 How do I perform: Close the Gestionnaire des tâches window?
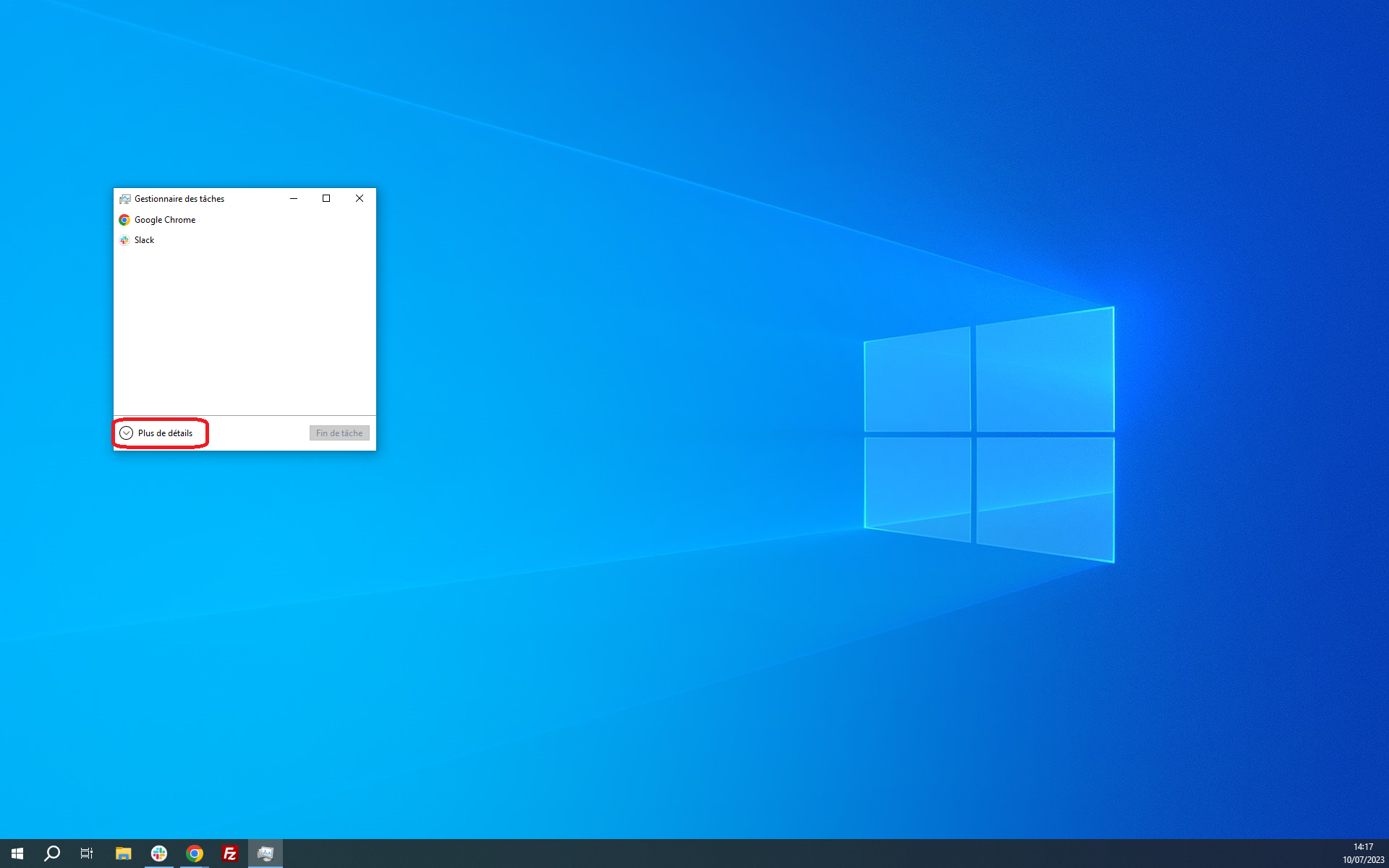coord(360,198)
